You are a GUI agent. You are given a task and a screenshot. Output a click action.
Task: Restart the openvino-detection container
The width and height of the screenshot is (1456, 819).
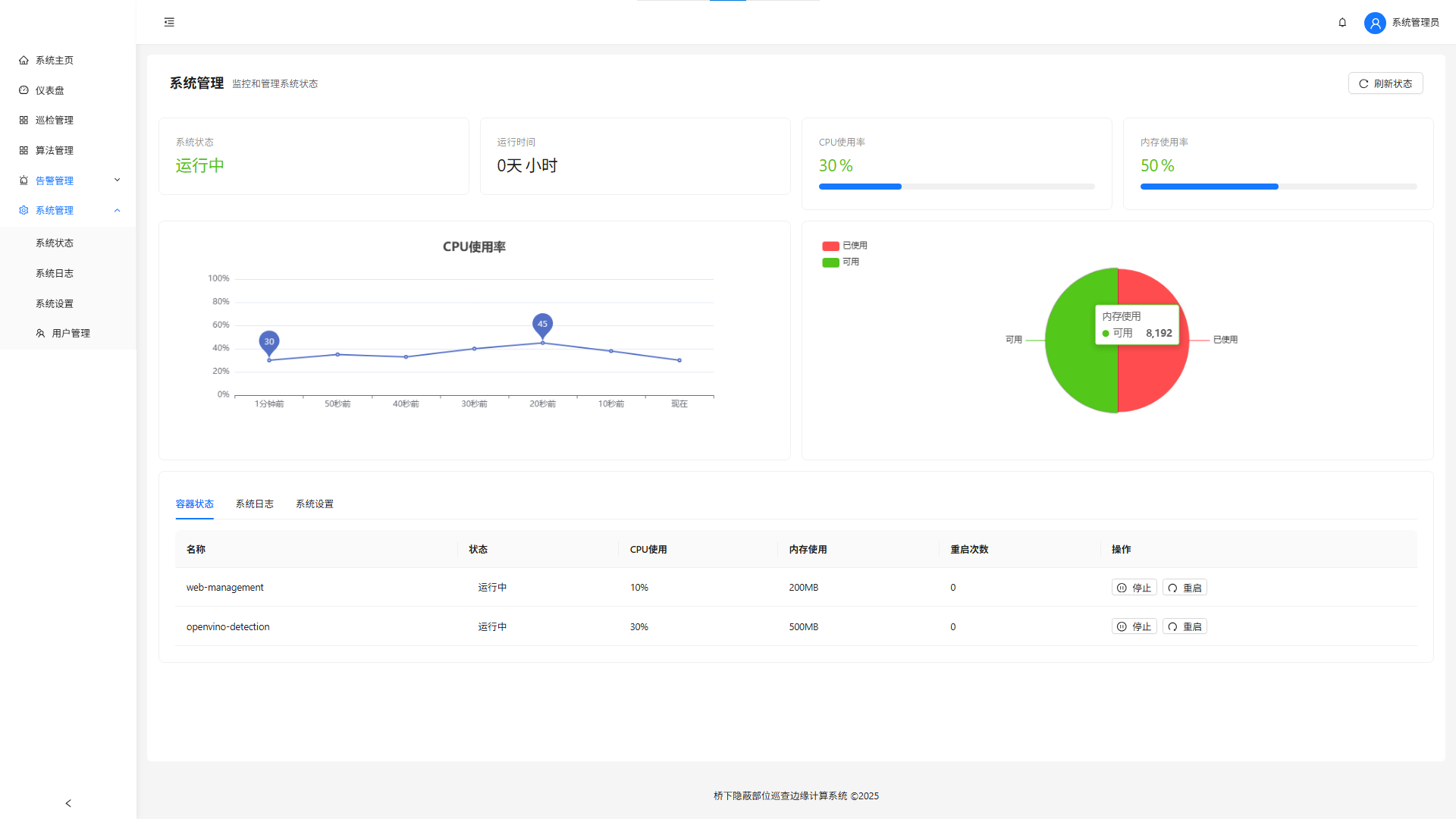pos(1185,626)
